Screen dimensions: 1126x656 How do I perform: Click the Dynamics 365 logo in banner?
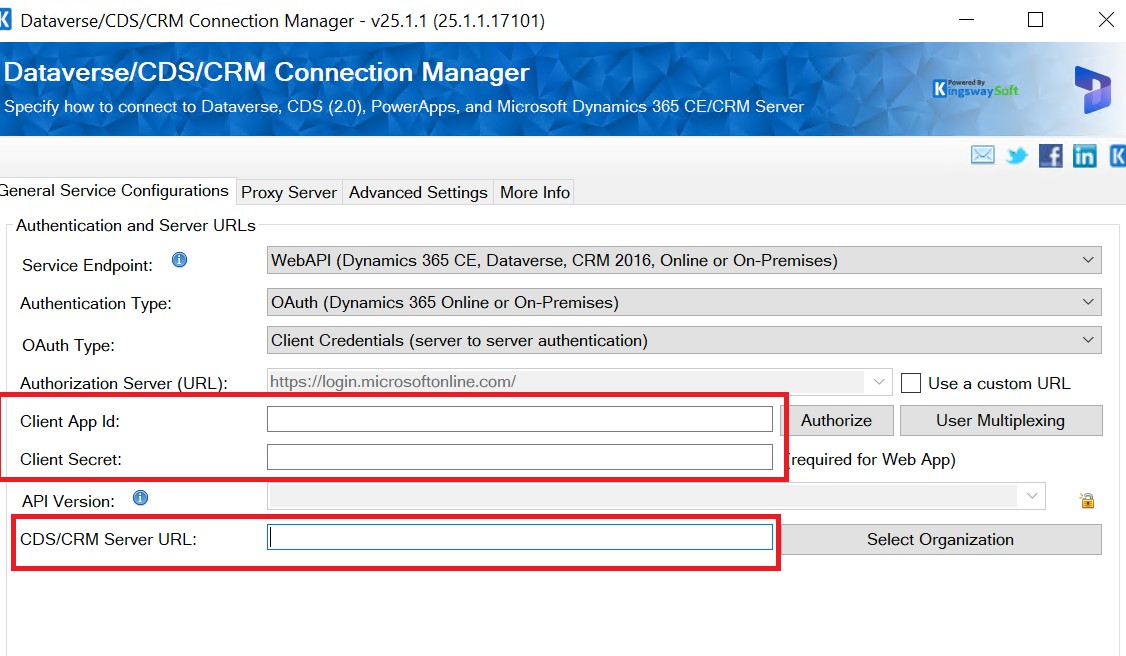pyautogui.click(x=1092, y=90)
